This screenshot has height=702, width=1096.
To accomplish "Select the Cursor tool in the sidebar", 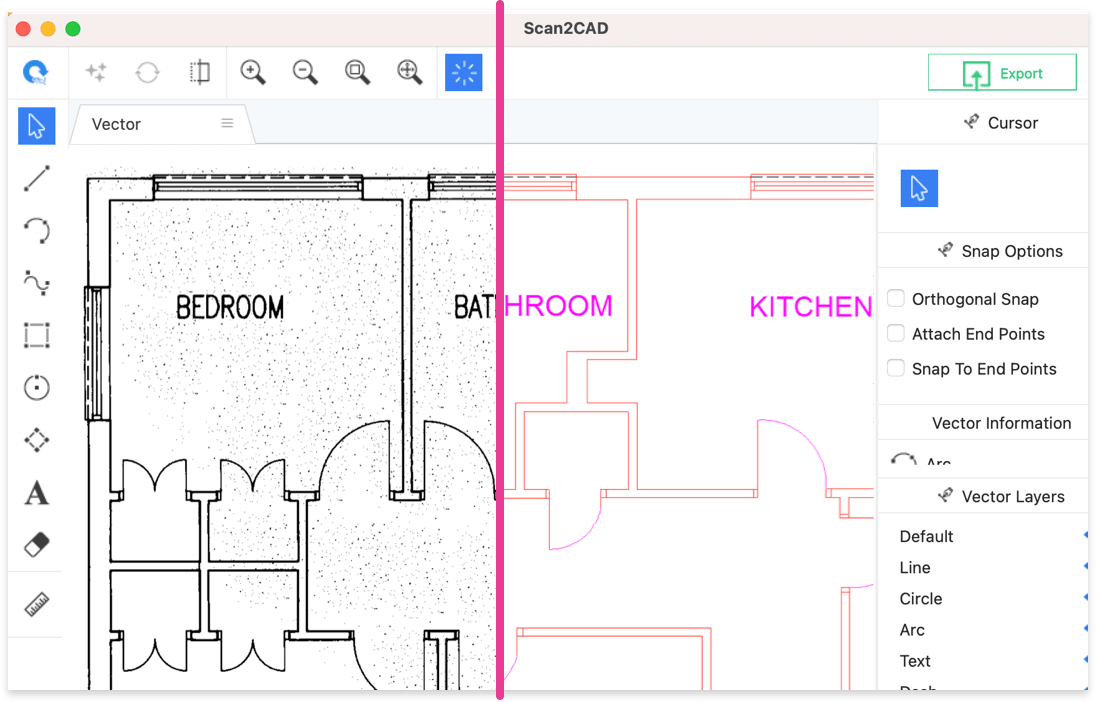I will coord(919,188).
